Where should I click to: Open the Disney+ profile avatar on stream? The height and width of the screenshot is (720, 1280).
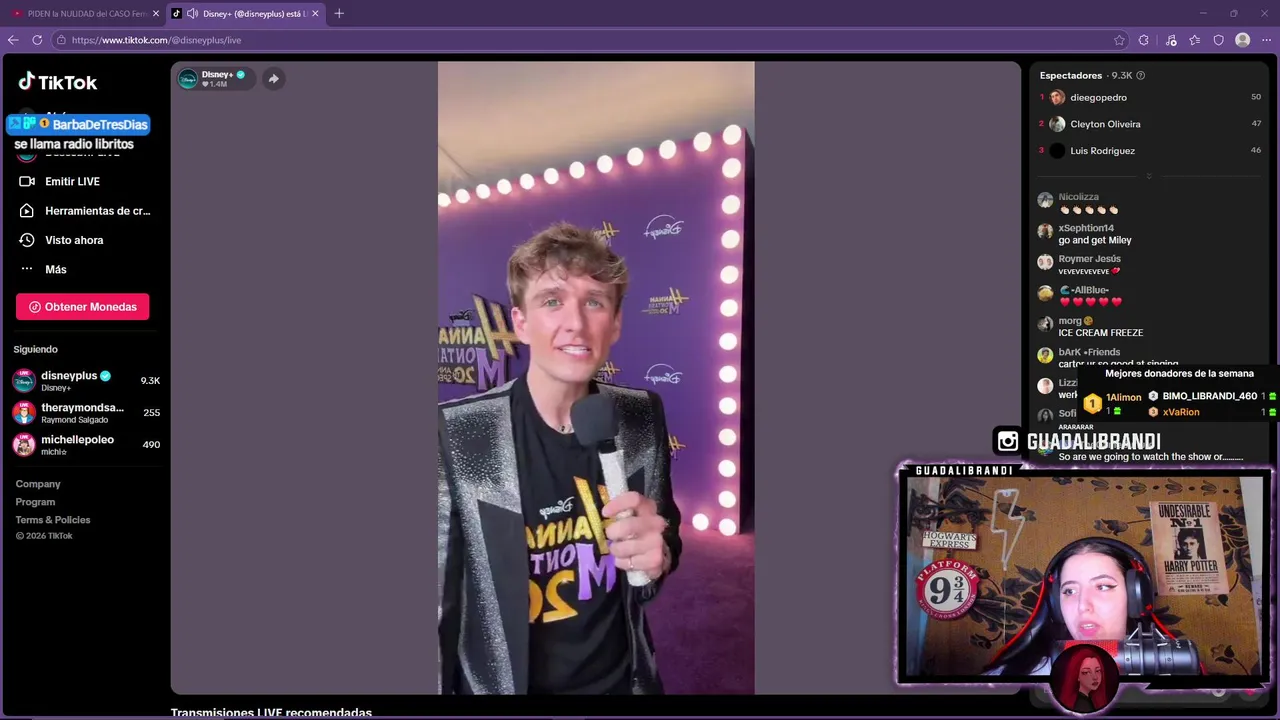pos(188,79)
